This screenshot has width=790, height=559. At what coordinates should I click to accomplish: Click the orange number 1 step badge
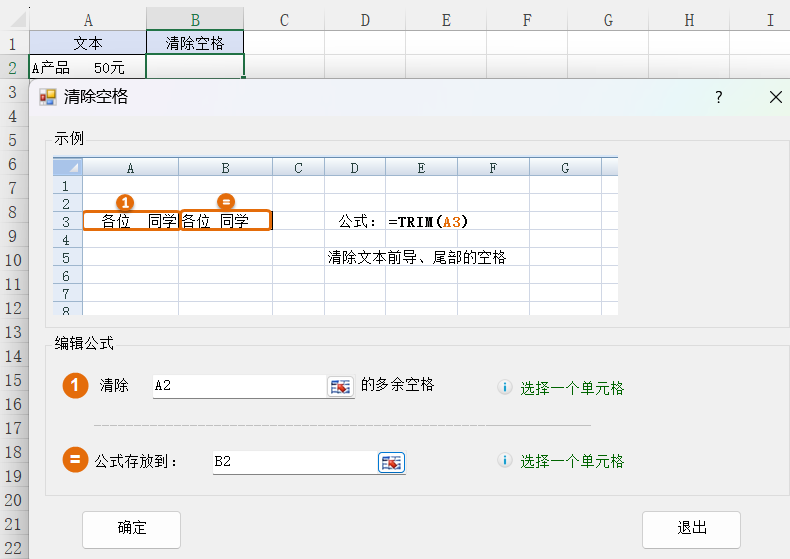point(76,386)
